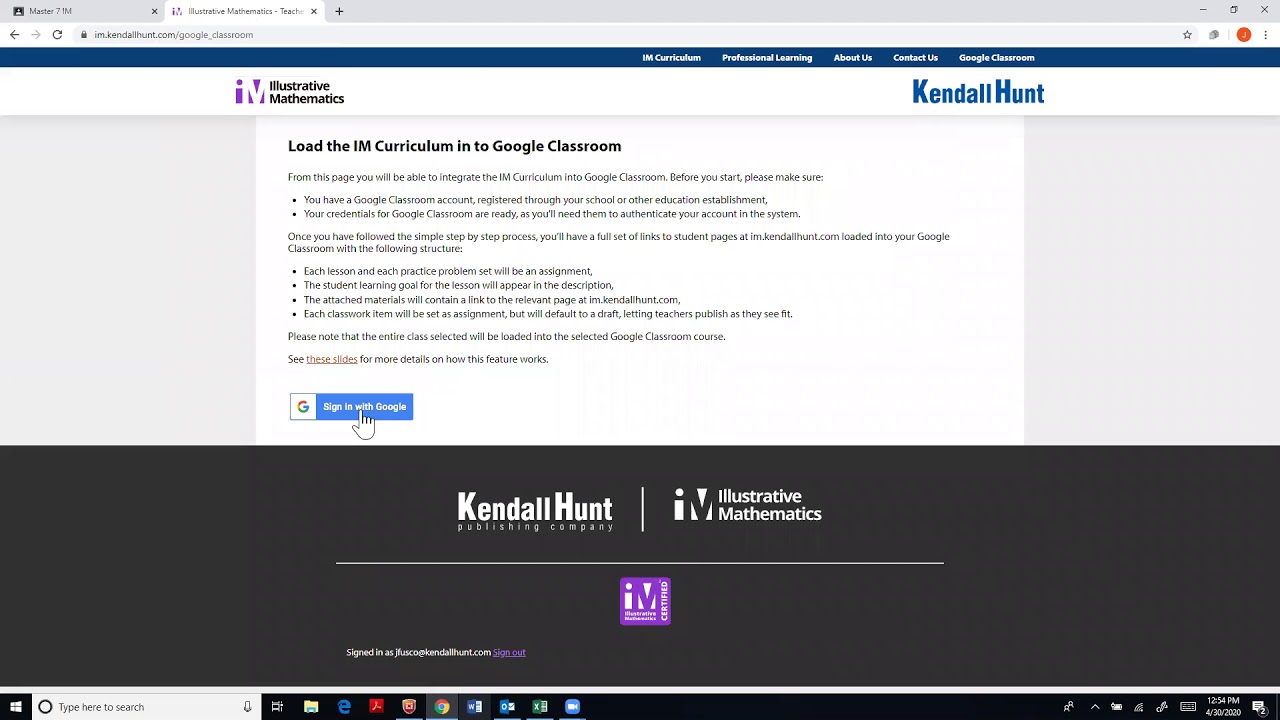Open the People icon in system tray
The height and width of the screenshot is (720, 1280).
1068,707
